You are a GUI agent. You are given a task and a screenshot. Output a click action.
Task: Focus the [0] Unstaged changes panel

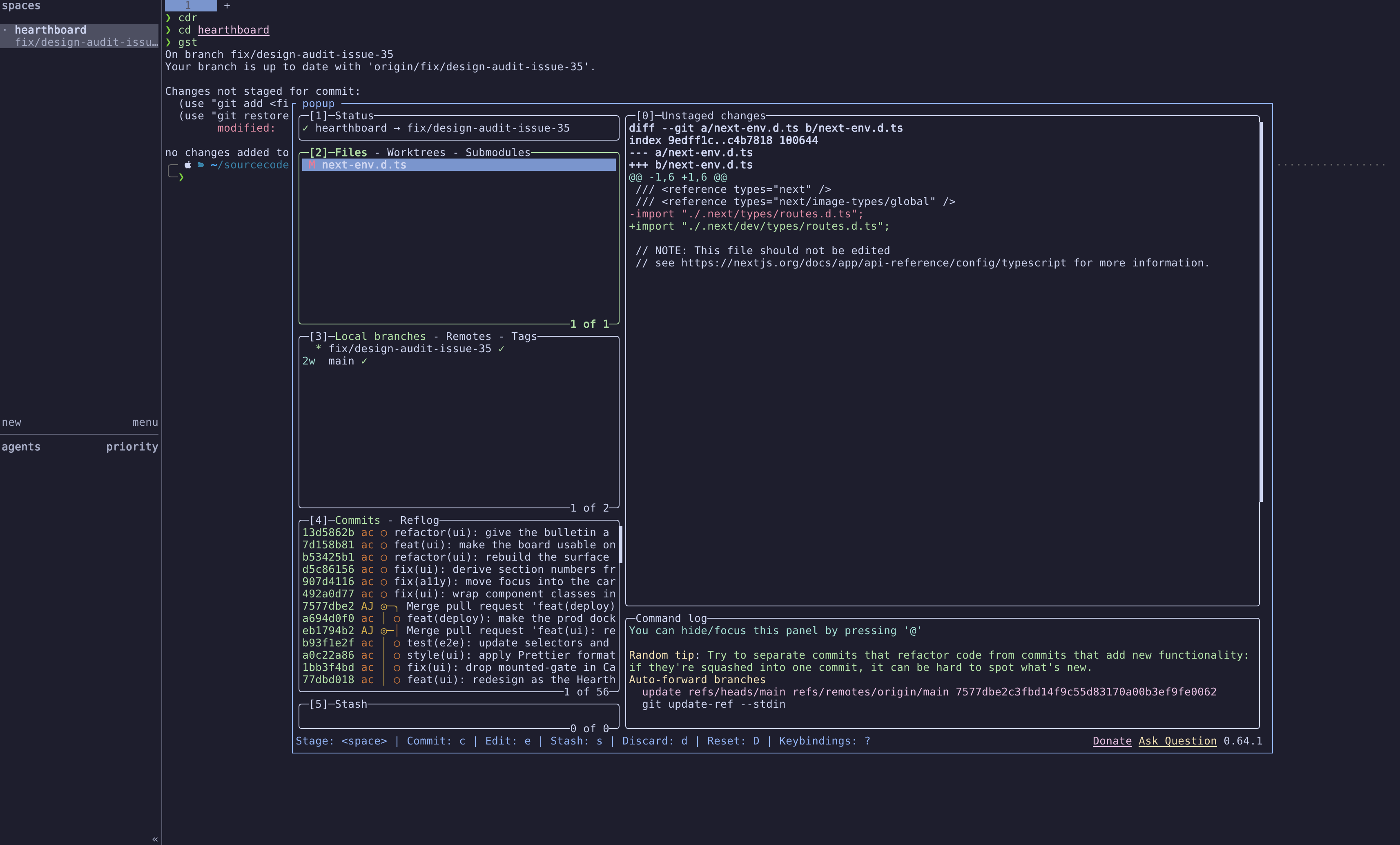(x=700, y=116)
